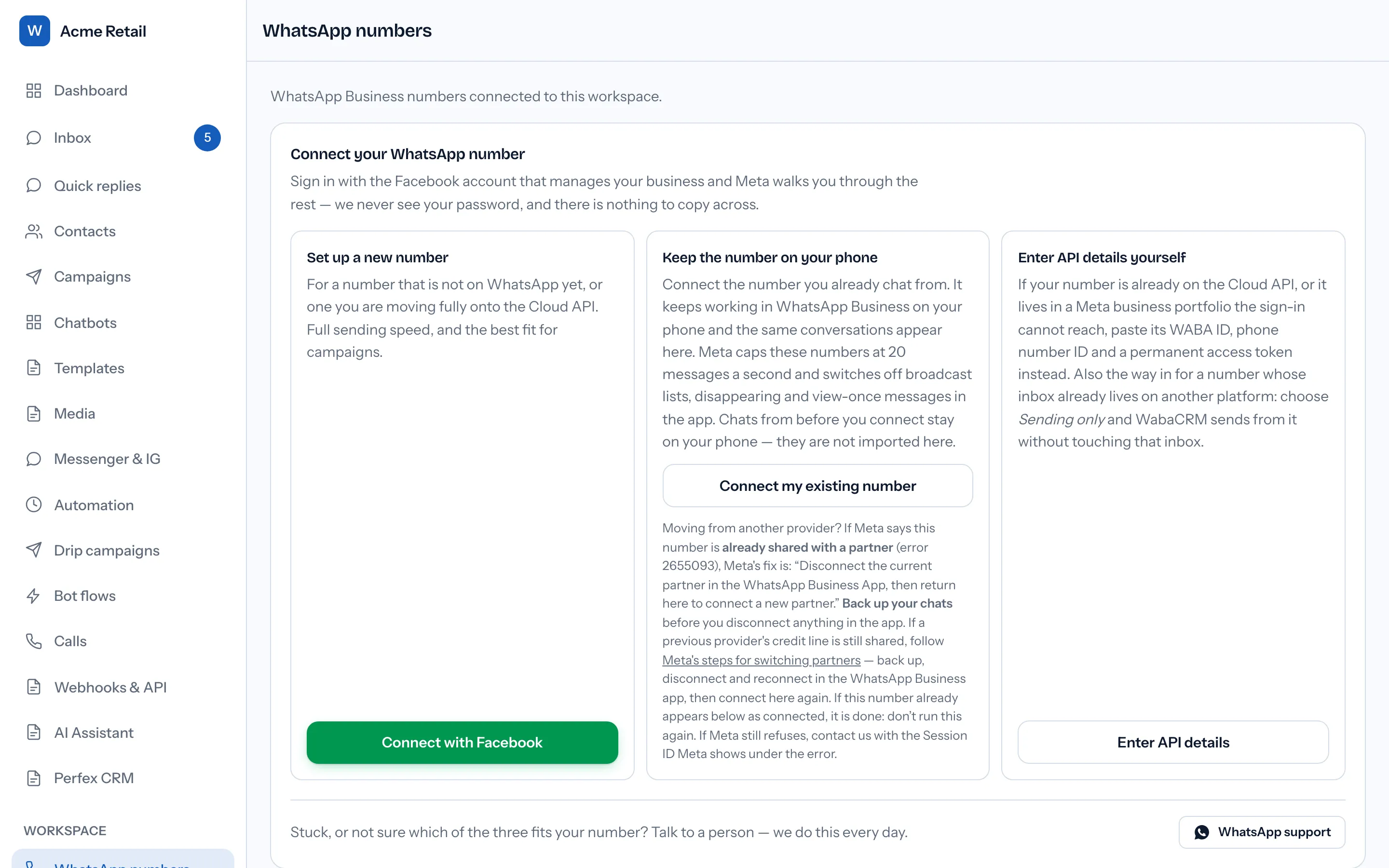1389x868 pixels.
Task: Click the Dashboard grid icon
Action: pos(34,91)
